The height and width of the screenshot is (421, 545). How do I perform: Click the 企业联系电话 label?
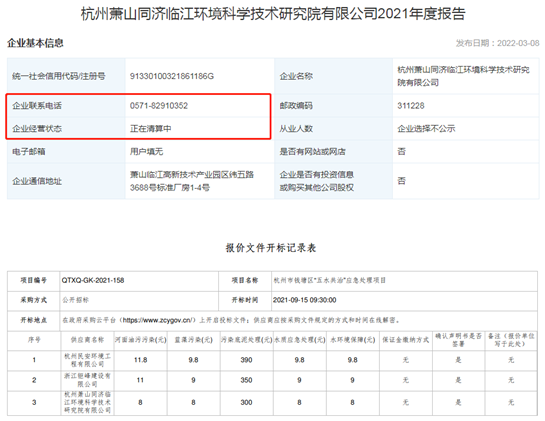point(37,106)
